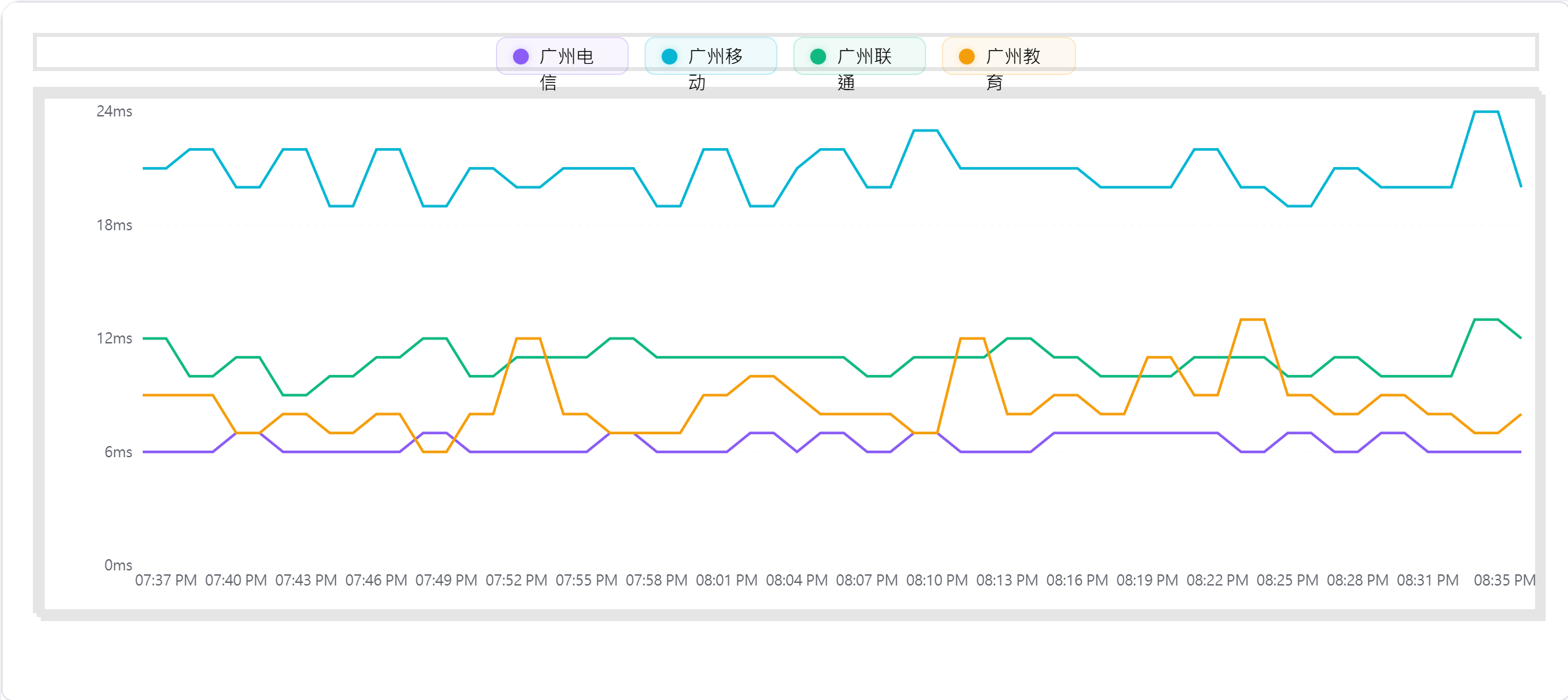The width and height of the screenshot is (1568, 700).
Task: Click the 18ms y-axis label
Action: (114, 225)
